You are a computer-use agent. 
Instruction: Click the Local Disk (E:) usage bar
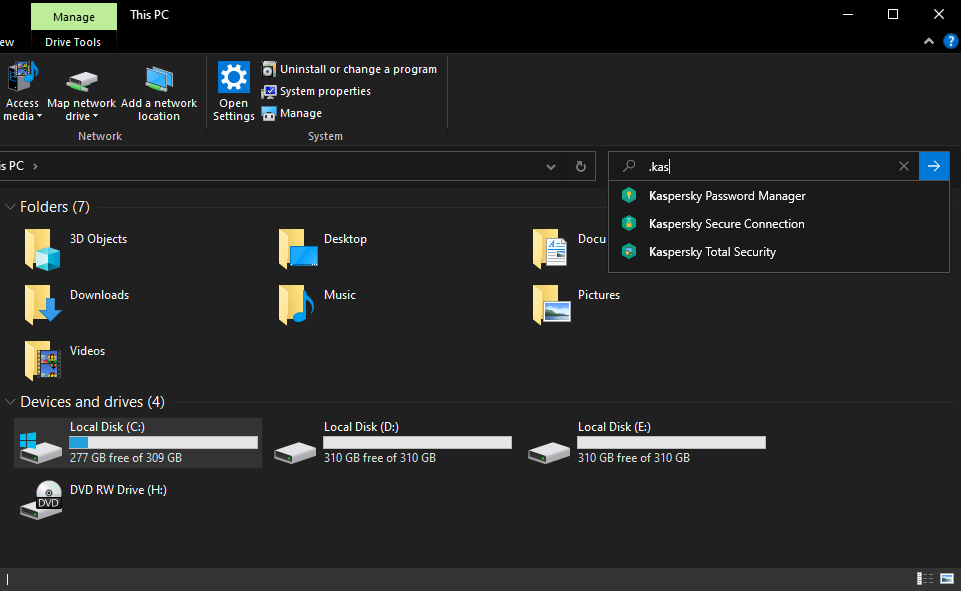(x=672, y=443)
